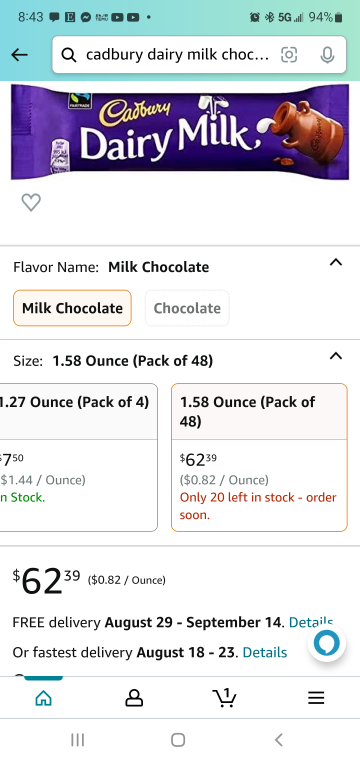This screenshot has width=360, height=760.
Task: Open the shopping cart icon
Action: pos(225,697)
